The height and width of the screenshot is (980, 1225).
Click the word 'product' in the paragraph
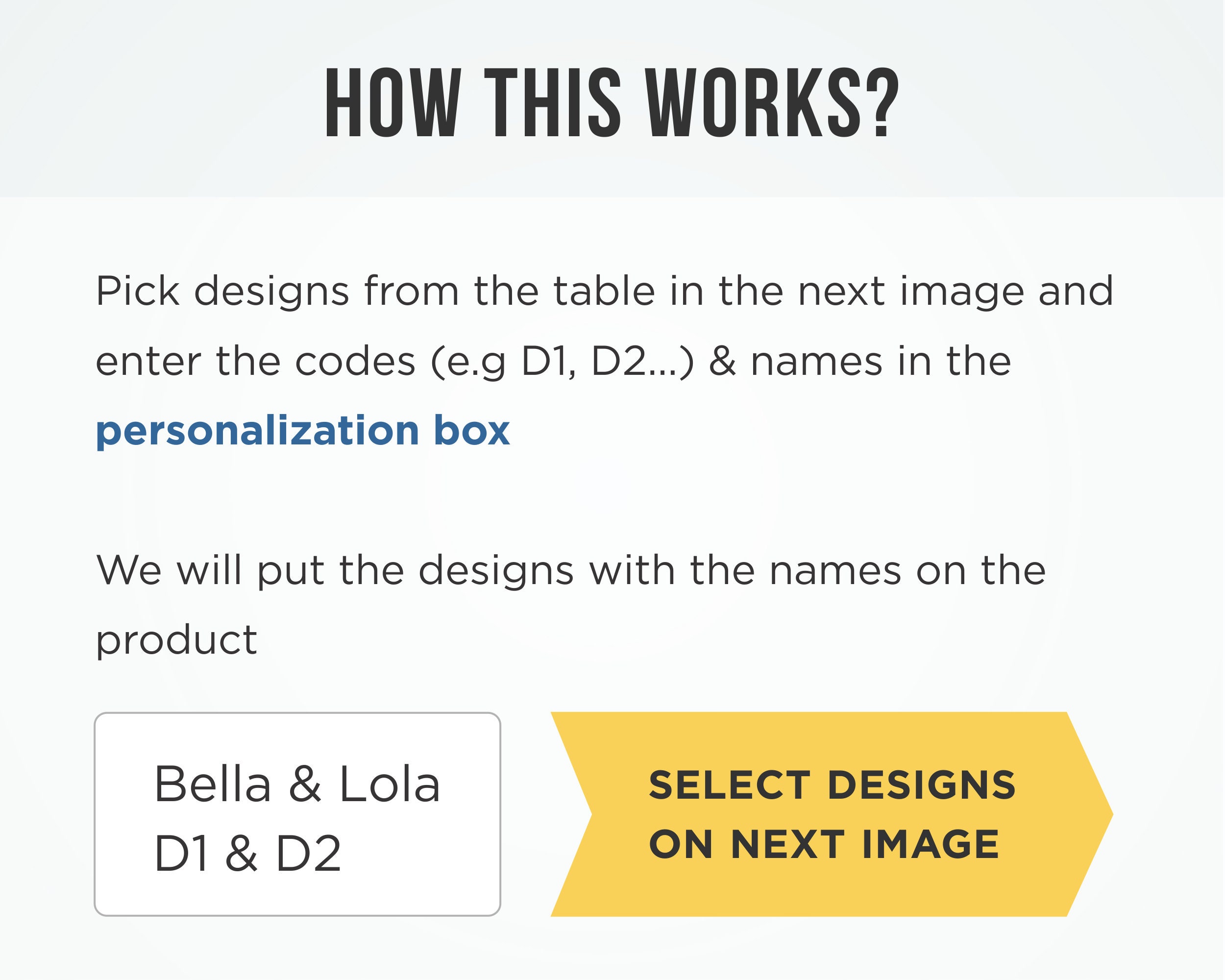(x=176, y=641)
